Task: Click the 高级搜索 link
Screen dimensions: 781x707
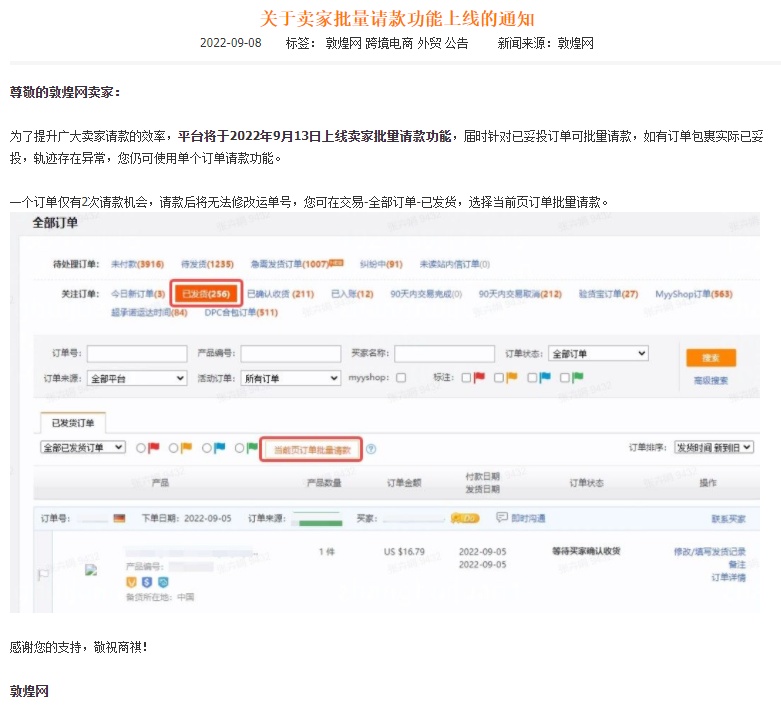Action: (711, 381)
